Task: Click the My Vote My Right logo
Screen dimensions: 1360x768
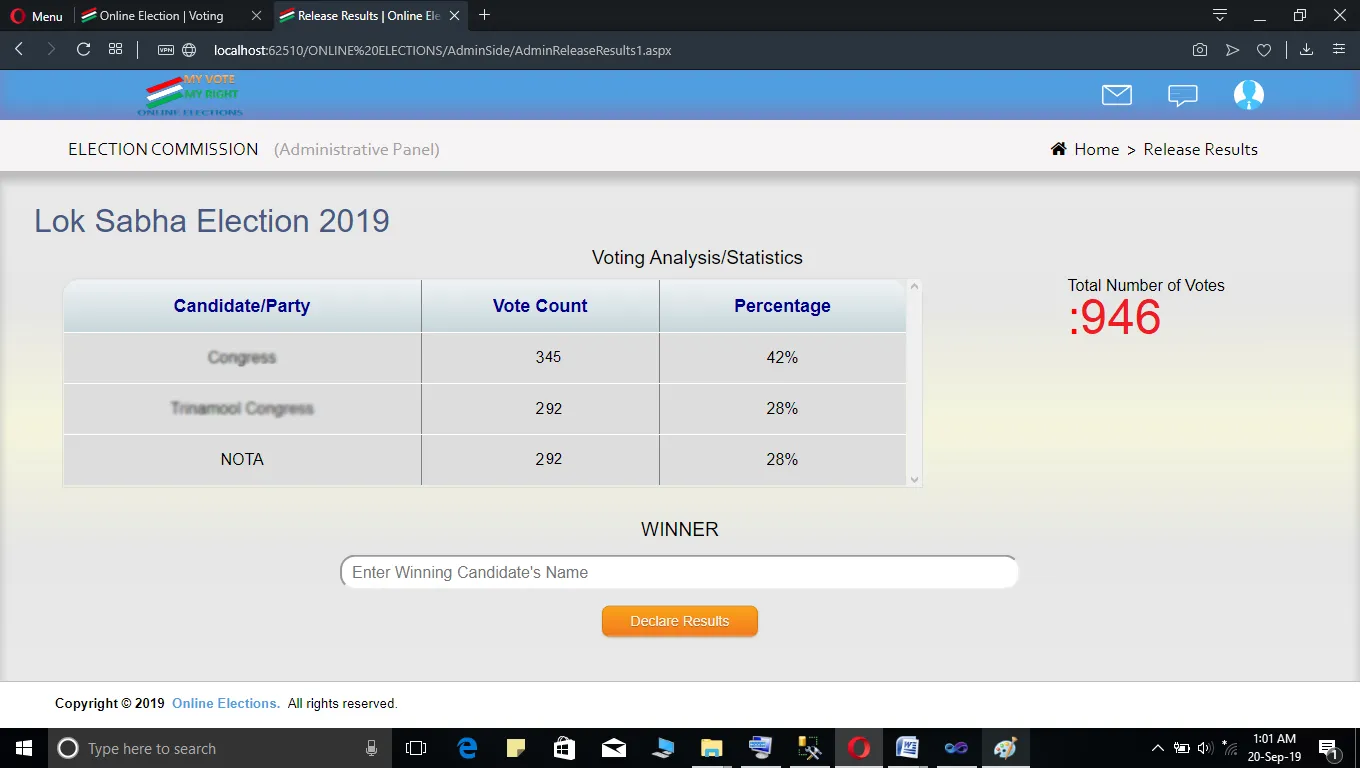Action: [191, 95]
